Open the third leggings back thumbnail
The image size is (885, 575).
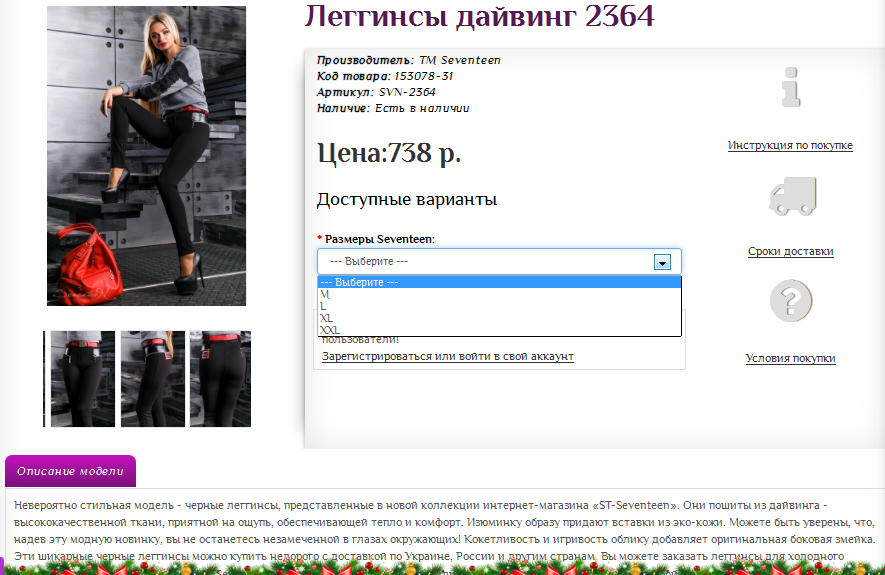click(220, 379)
